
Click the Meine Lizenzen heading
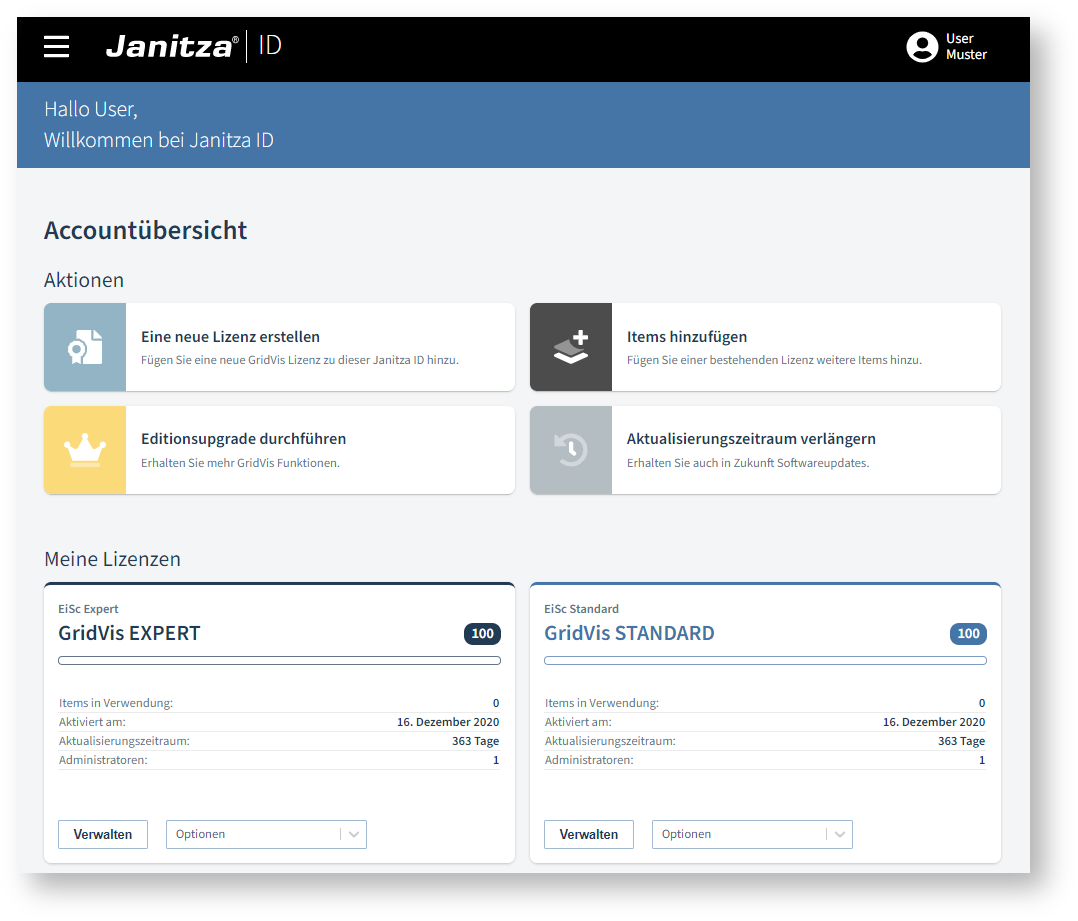coord(112,559)
